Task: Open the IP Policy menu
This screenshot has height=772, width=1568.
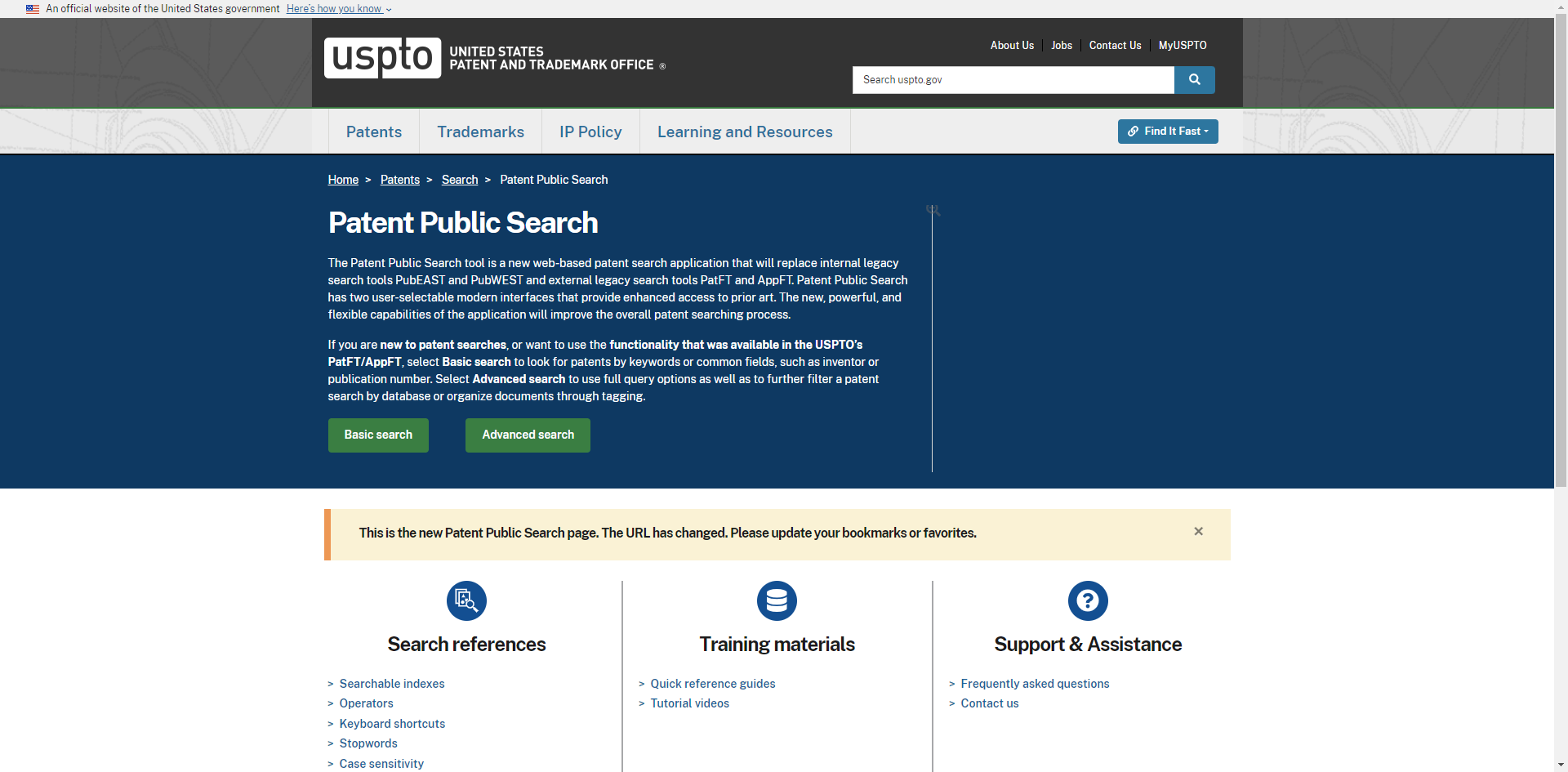Action: click(x=590, y=132)
